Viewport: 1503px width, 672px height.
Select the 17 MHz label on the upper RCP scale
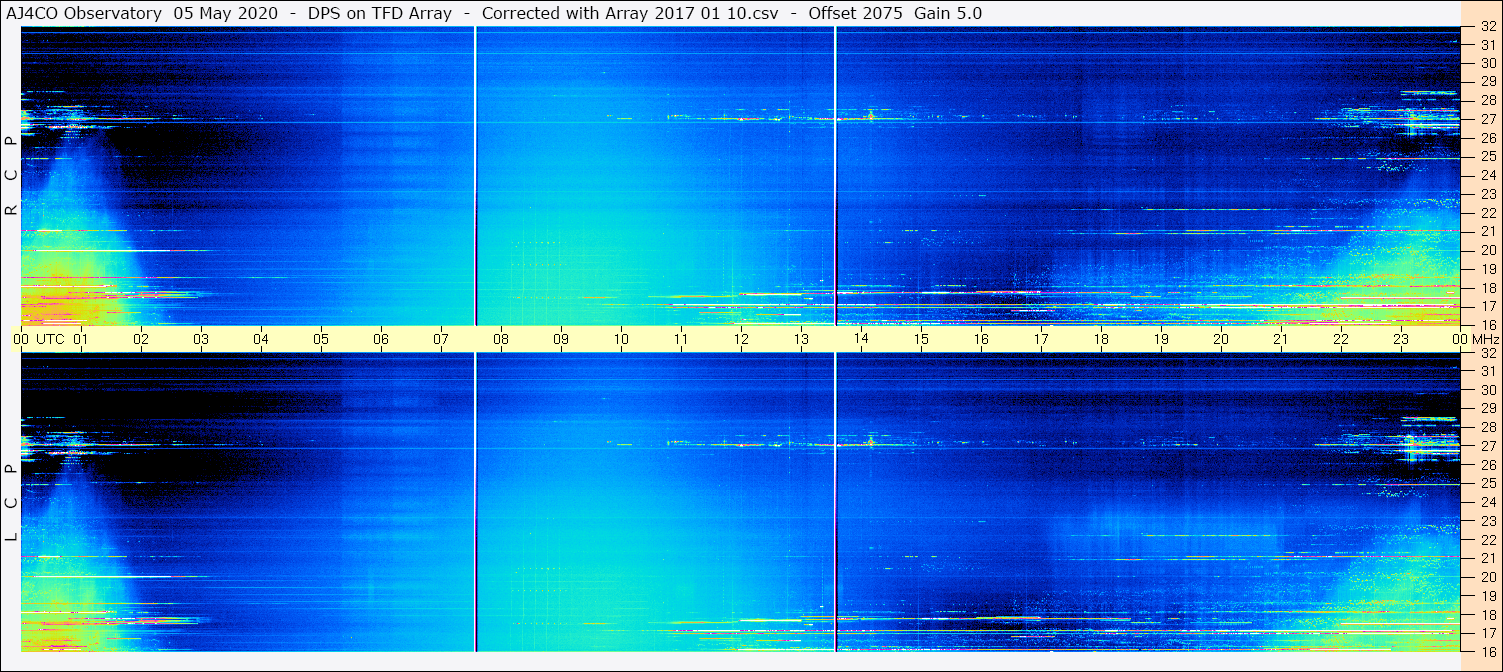tap(1487, 306)
